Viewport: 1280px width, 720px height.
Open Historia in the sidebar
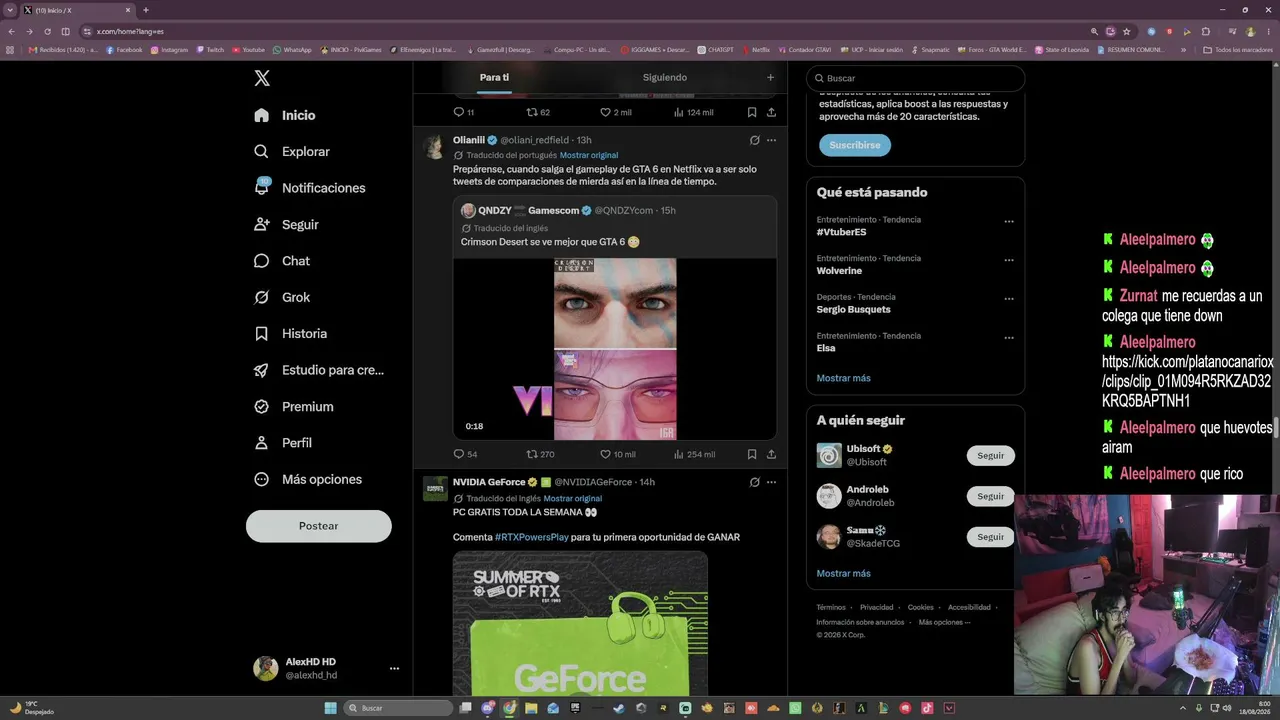point(291,334)
